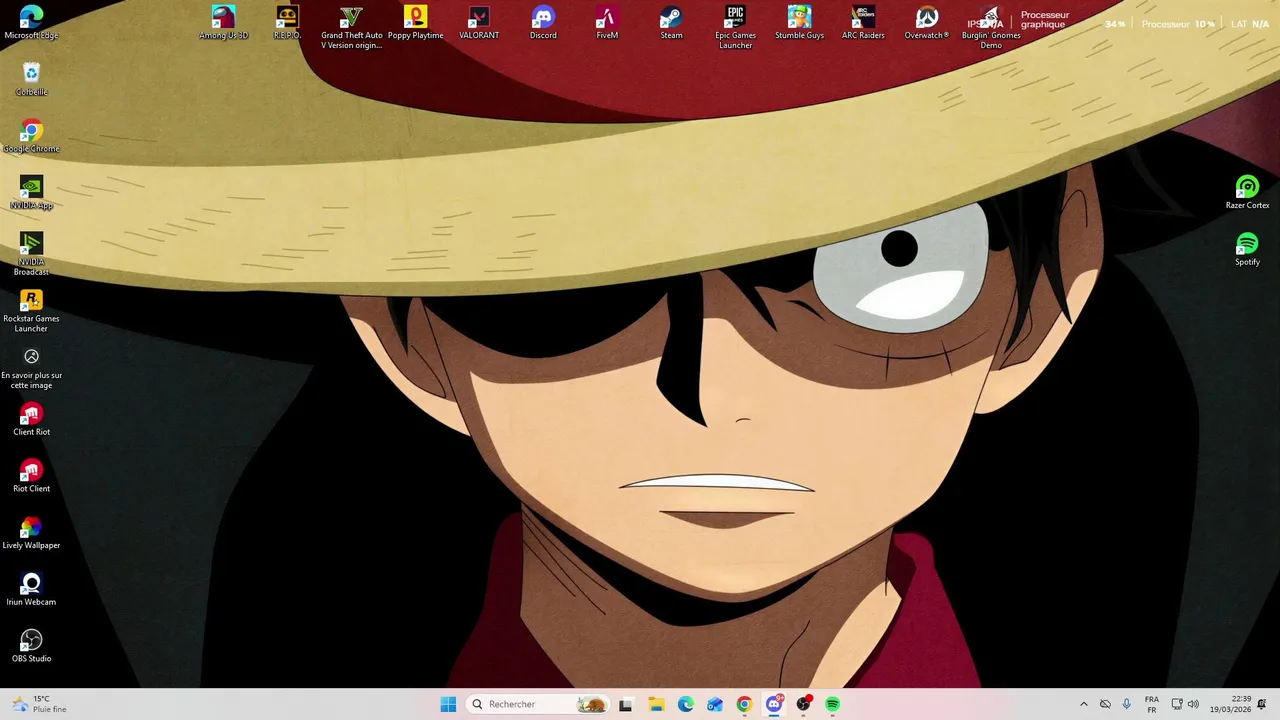Select the Overwatch desktop shortcut
Image resolution: width=1280 pixels, height=720 pixels.
(927, 22)
